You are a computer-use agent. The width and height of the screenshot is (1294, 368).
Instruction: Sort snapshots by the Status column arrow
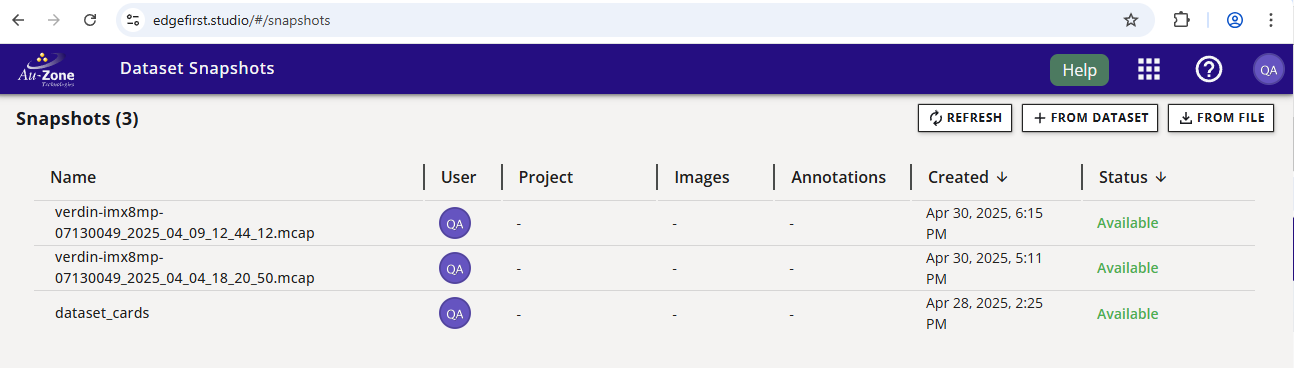(x=1161, y=177)
